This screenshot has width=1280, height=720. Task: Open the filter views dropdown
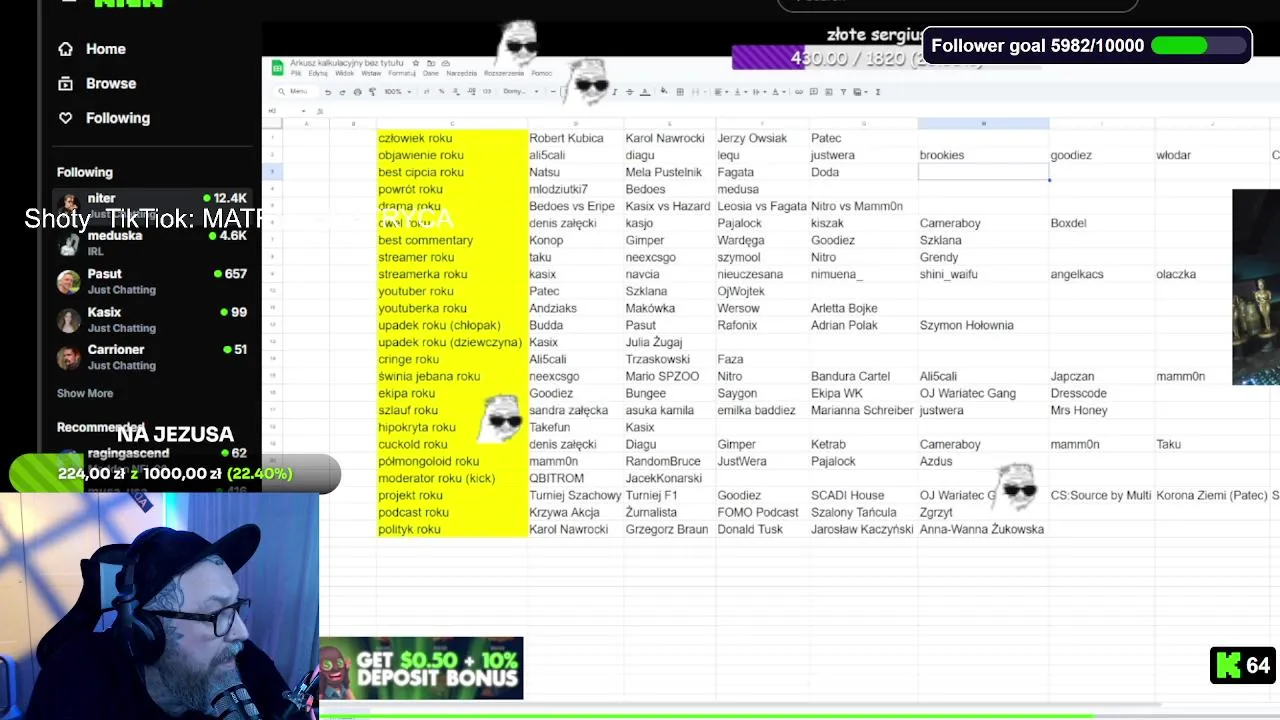860,92
